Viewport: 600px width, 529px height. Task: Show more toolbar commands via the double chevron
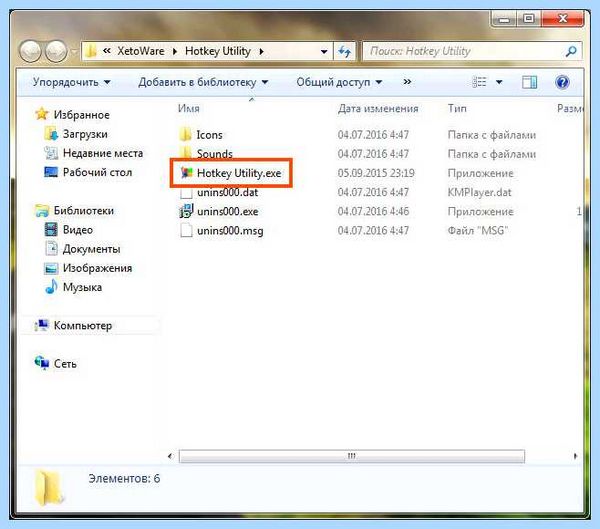[407, 82]
